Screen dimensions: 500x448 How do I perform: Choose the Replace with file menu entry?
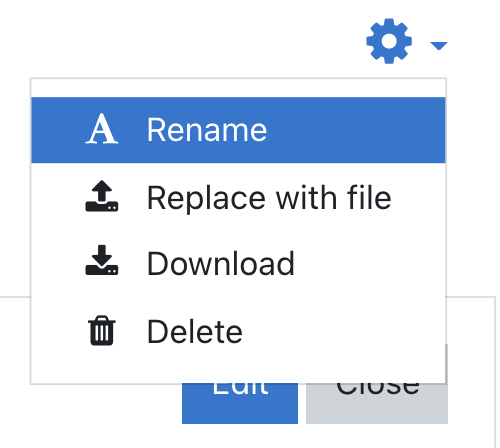click(238, 198)
